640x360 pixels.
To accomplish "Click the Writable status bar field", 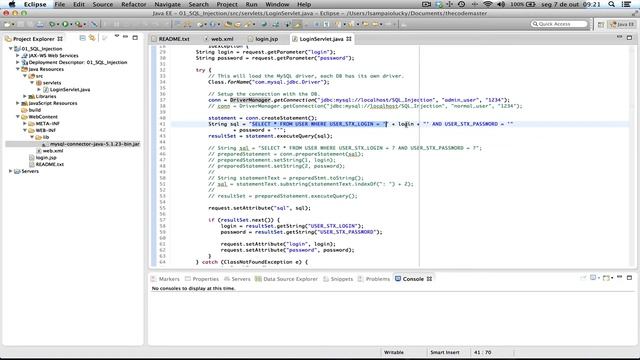I will click(393, 352).
